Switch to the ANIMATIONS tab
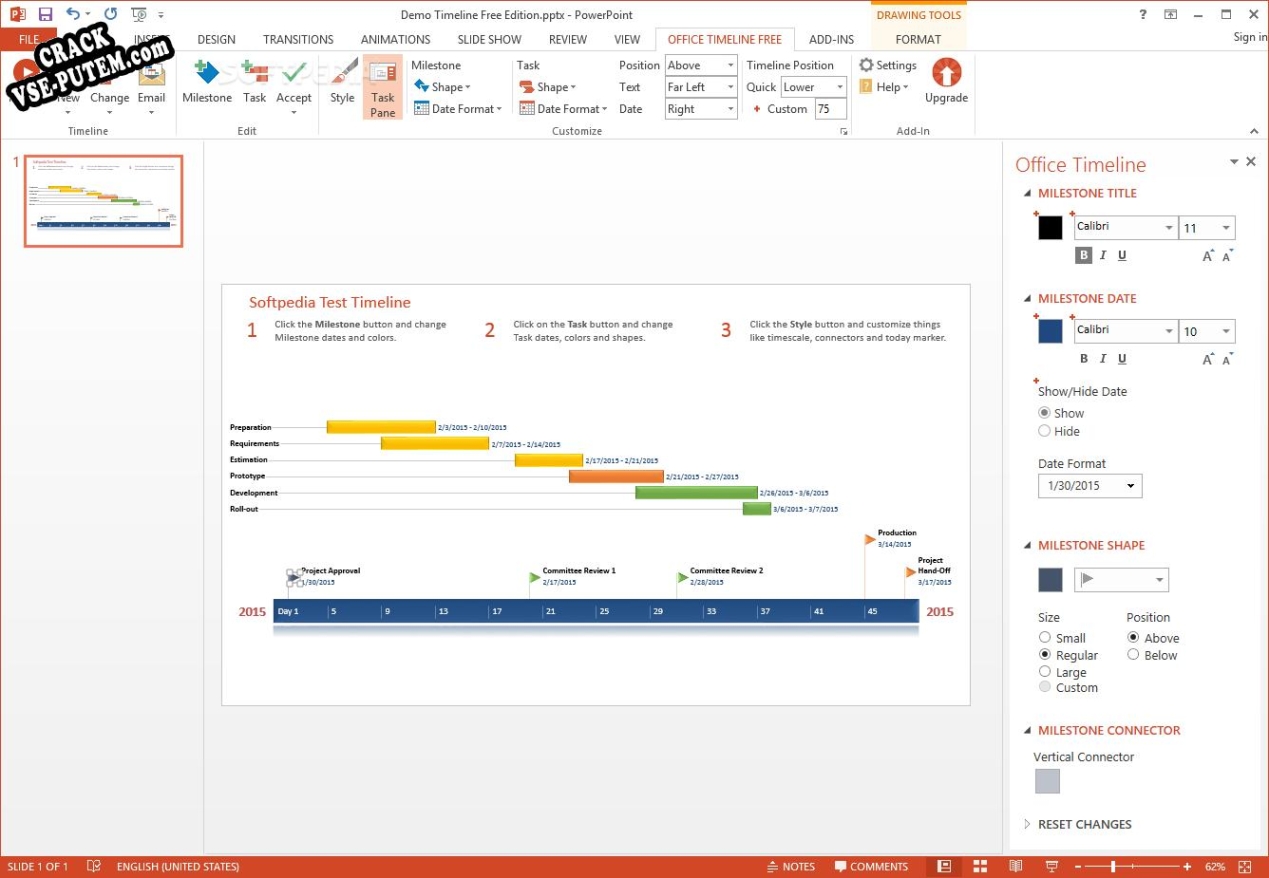Viewport: 1269px width, 878px height. point(395,39)
